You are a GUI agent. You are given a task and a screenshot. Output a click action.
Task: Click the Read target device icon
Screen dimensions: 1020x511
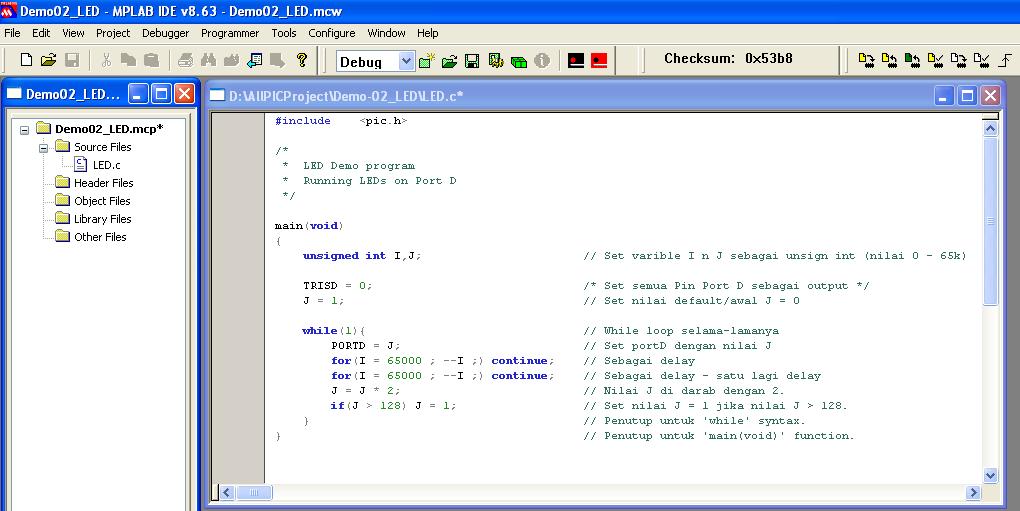[x=889, y=60]
